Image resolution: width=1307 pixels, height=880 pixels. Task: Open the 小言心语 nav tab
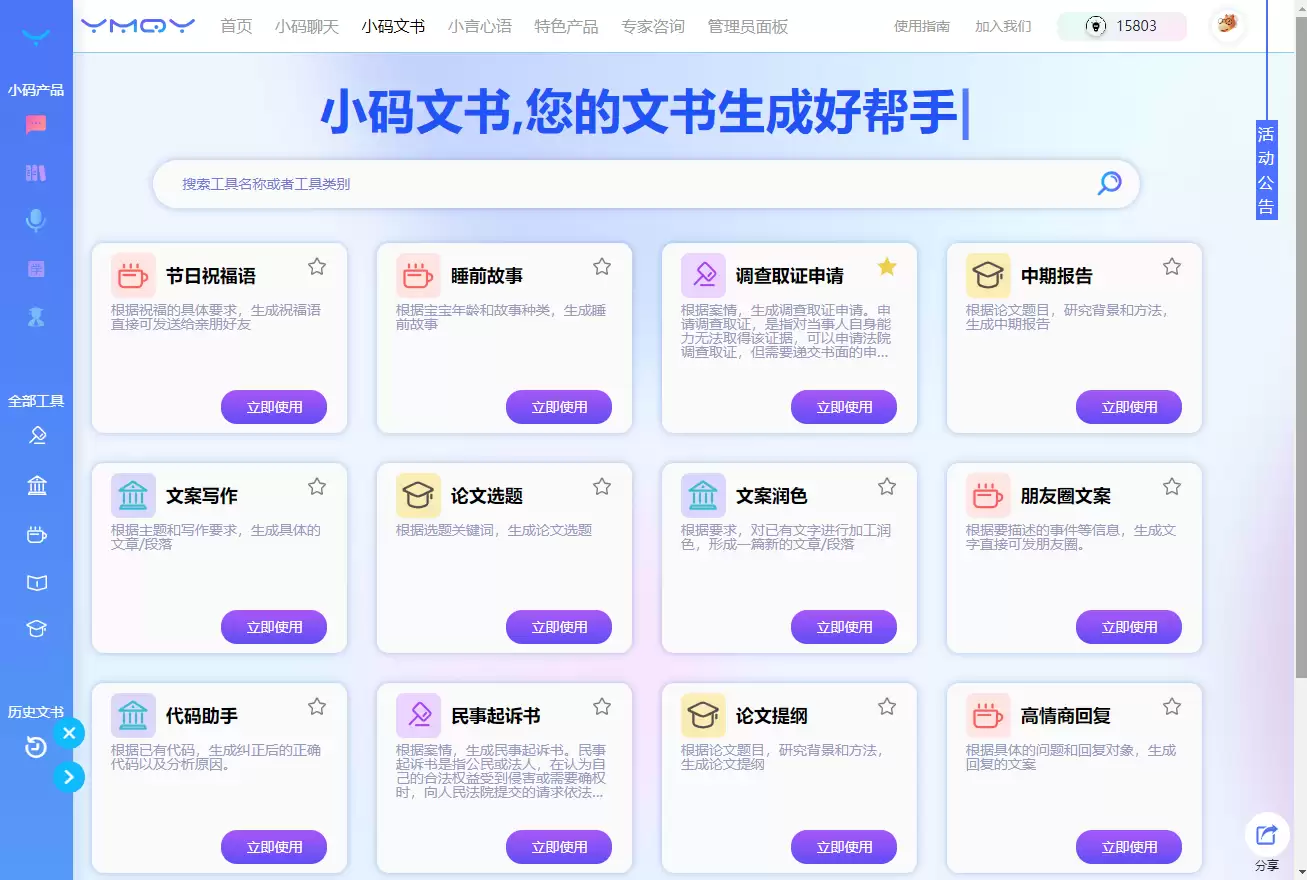coord(480,26)
